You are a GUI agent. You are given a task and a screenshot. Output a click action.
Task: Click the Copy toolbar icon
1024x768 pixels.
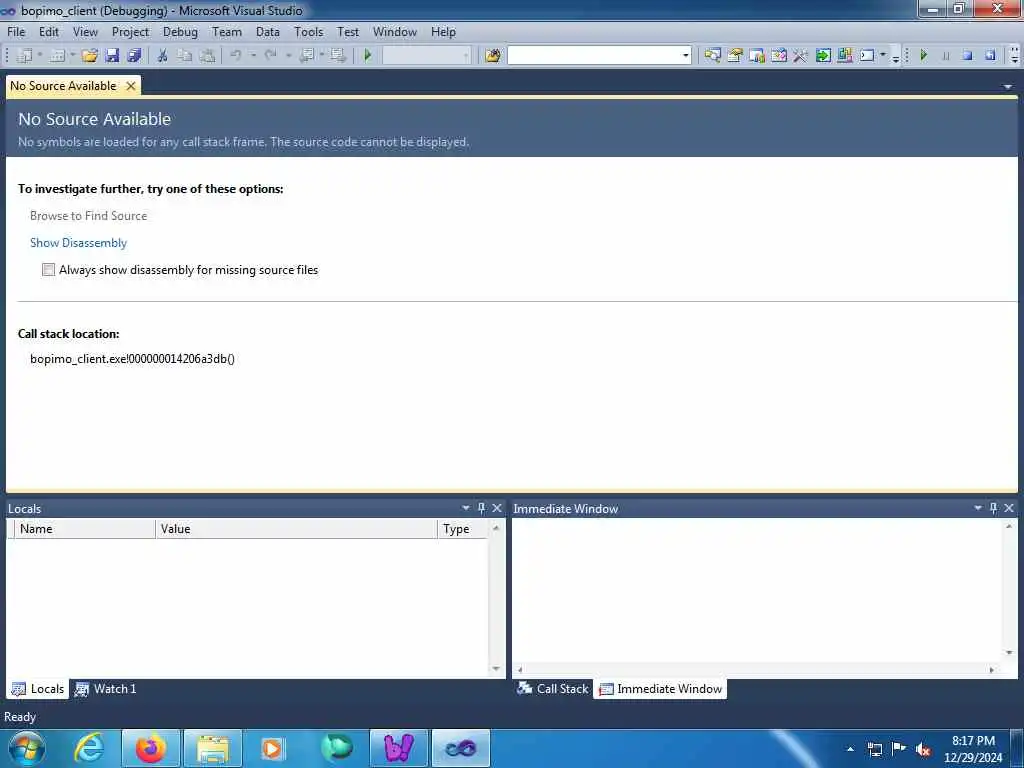click(x=185, y=56)
